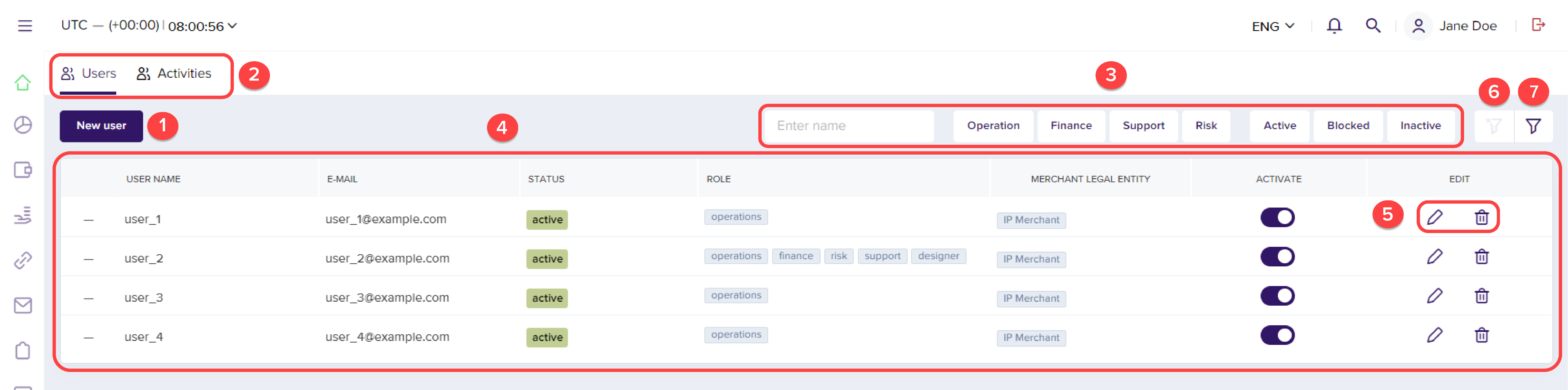Open notifications bell
This screenshot has width=1568, height=390.
coord(1334,26)
